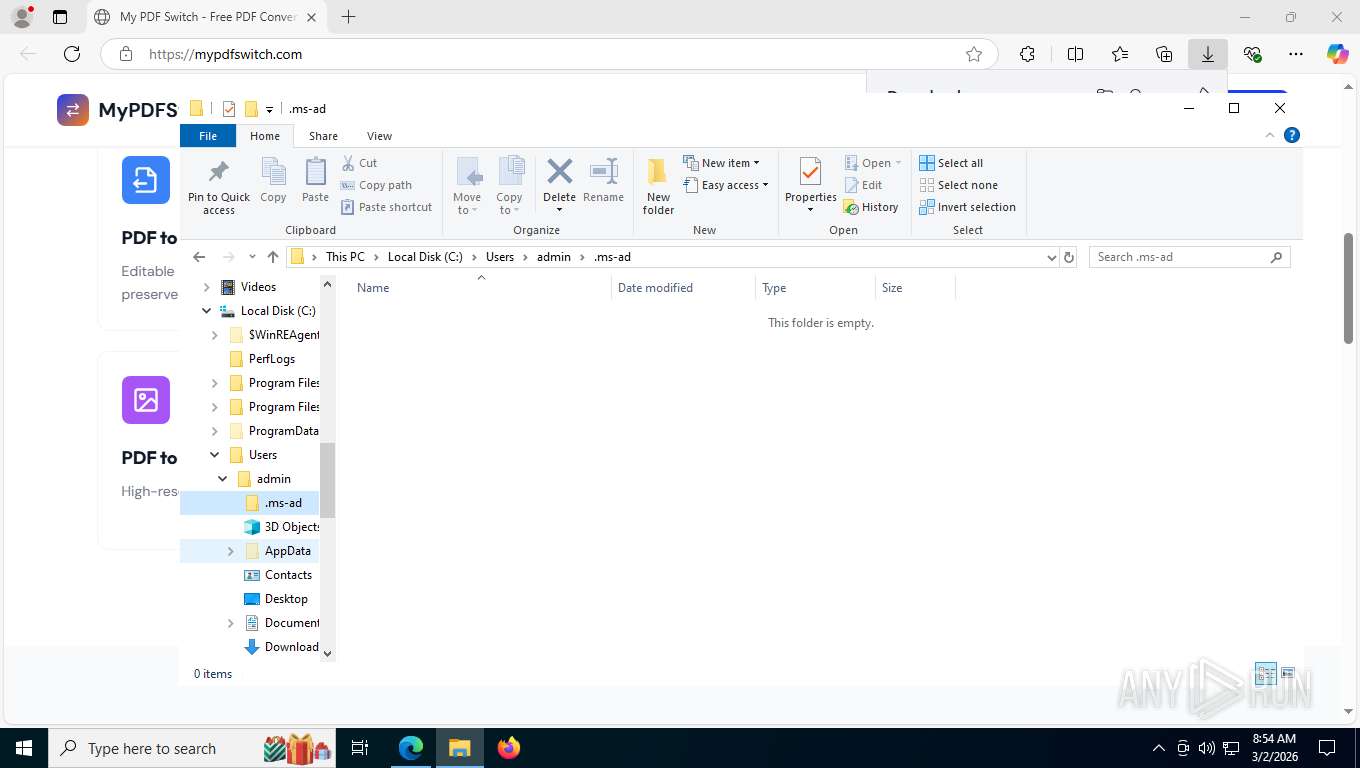
Task: Open Task View on taskbar
Action: point(360,748)
